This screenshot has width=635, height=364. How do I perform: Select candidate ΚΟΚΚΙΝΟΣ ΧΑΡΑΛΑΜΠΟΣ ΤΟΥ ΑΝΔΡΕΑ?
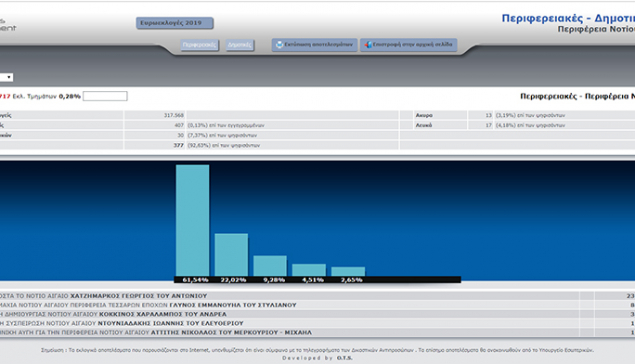pos(163,314)
